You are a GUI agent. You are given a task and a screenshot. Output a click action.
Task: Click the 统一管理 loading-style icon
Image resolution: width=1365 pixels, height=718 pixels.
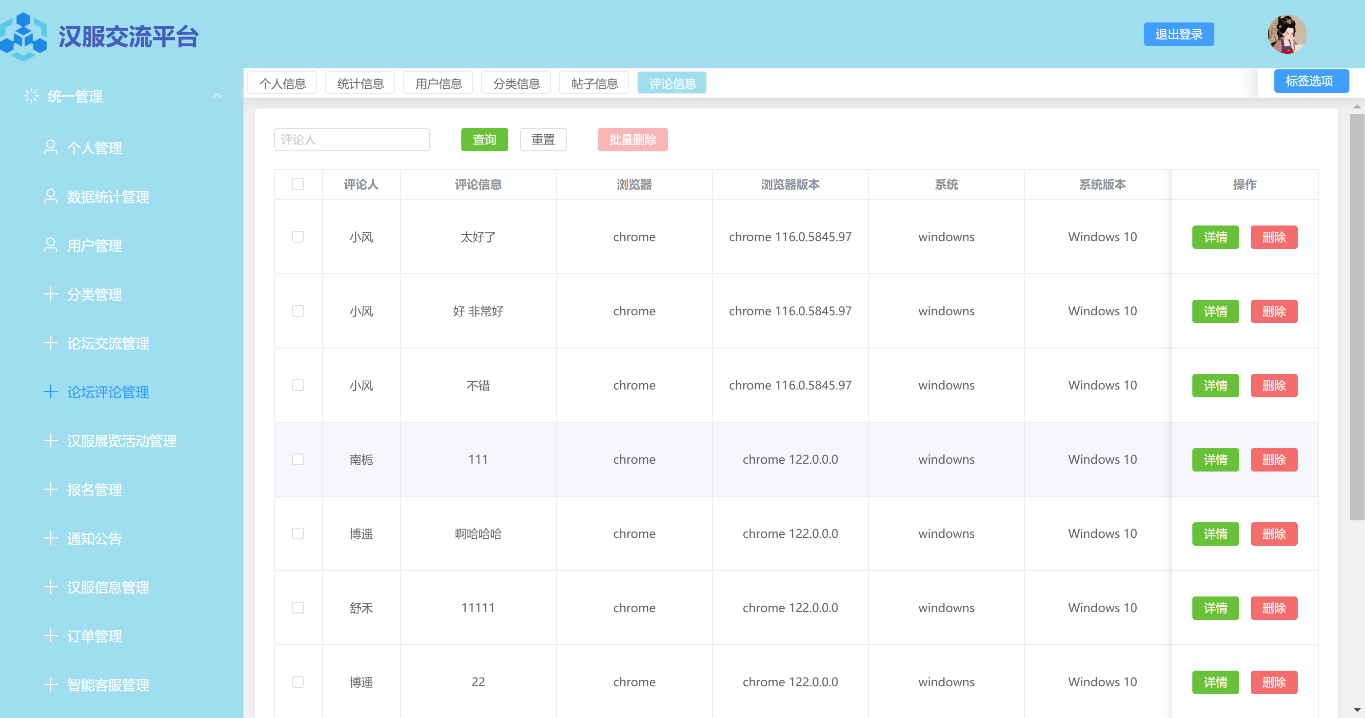click(x=31, y=96)
